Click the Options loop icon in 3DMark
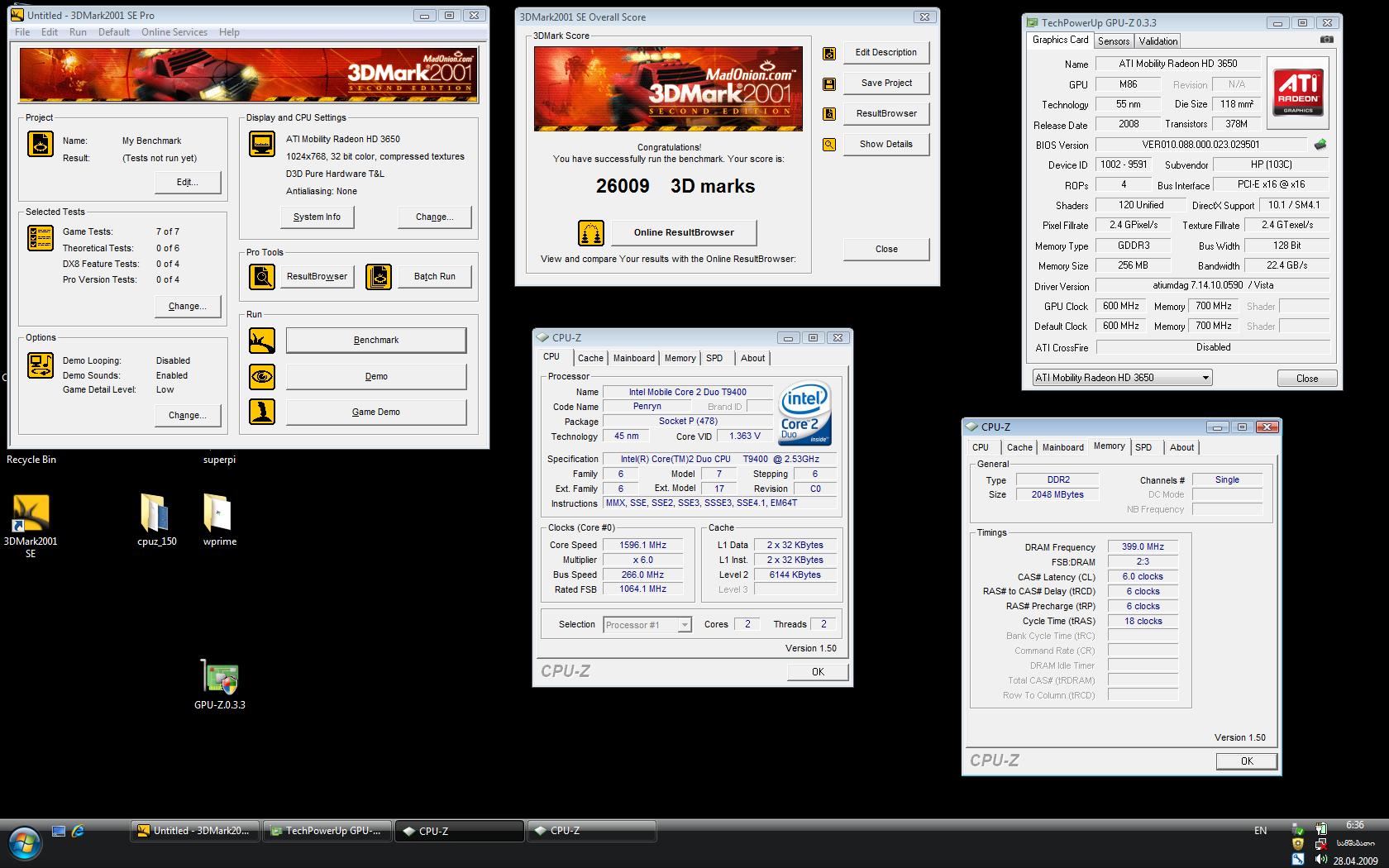 pyautogui.click(x=41, y=365)
